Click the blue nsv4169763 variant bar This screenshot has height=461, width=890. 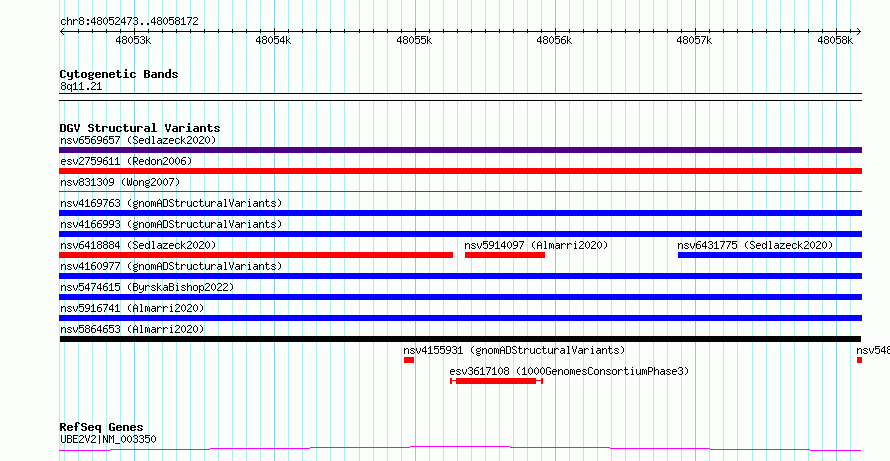click(460, 213)
